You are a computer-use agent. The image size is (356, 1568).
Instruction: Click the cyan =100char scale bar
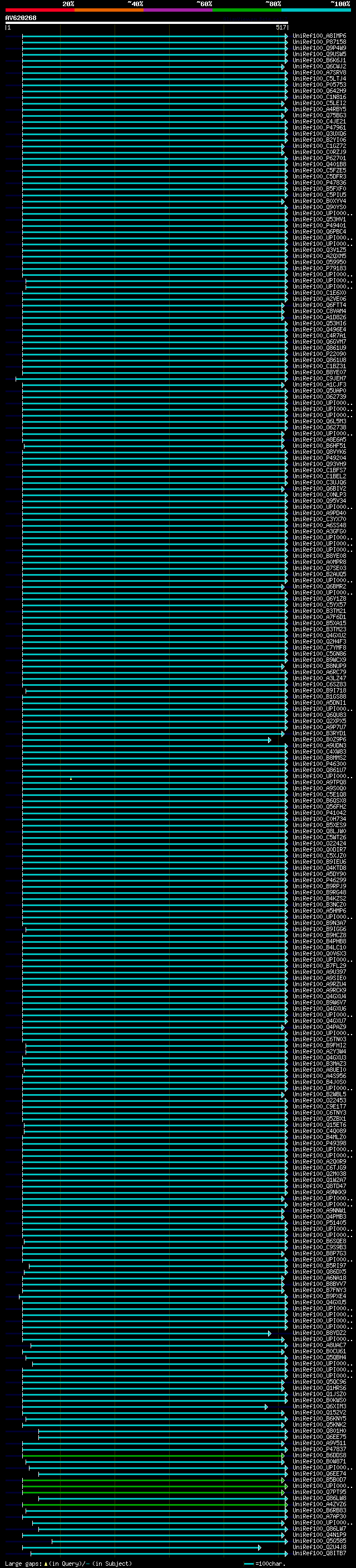(x=248, y=1563)
